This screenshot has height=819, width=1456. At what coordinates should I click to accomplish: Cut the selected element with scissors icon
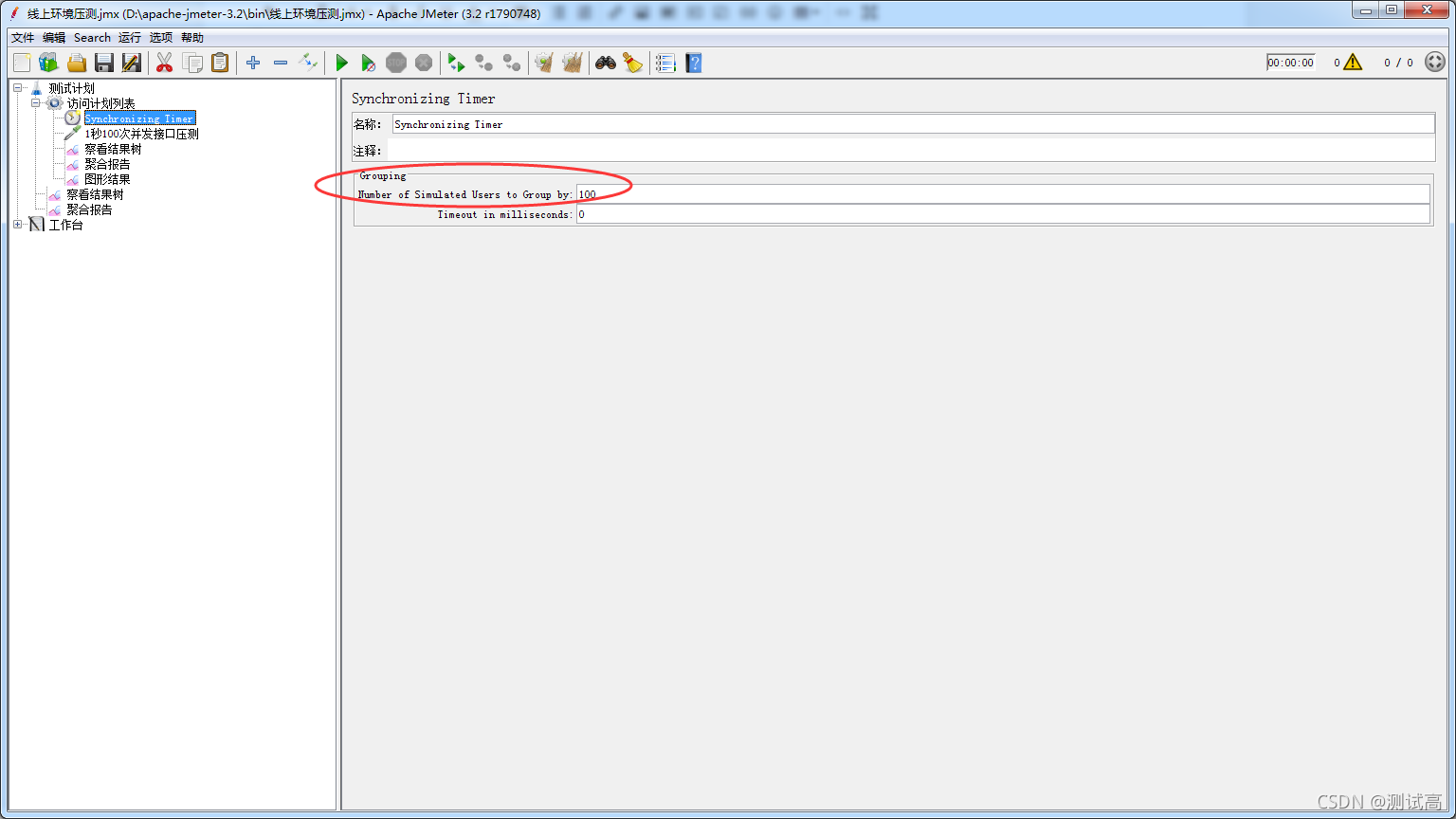(x=165, y=63)
